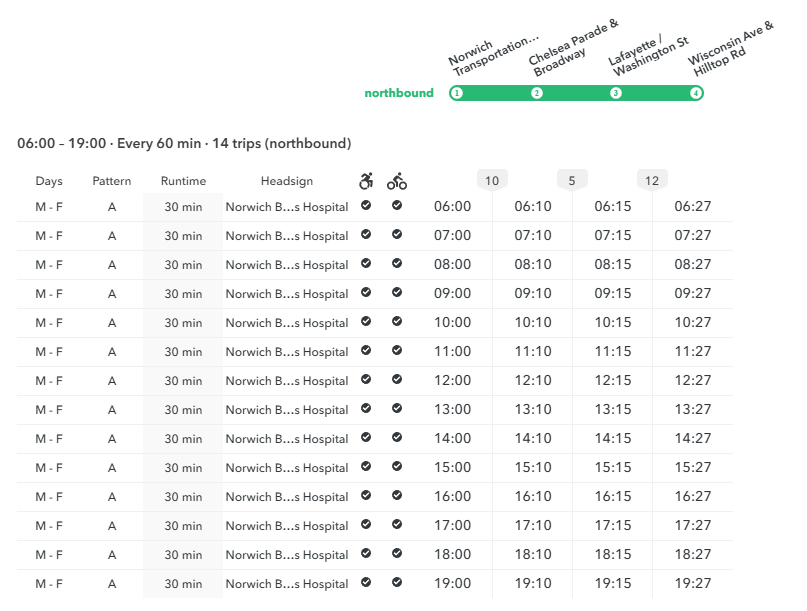Click the 10:00 time cell
The width and height of the screenshot is (807, 611).
click(452, 322)
